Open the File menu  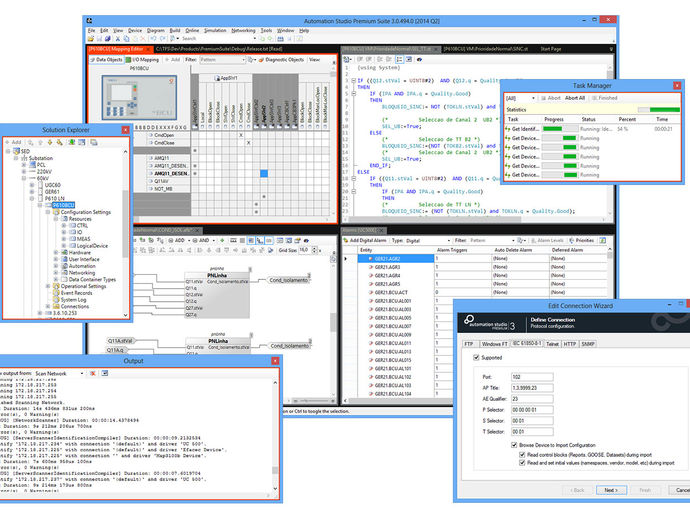point(91,30)
